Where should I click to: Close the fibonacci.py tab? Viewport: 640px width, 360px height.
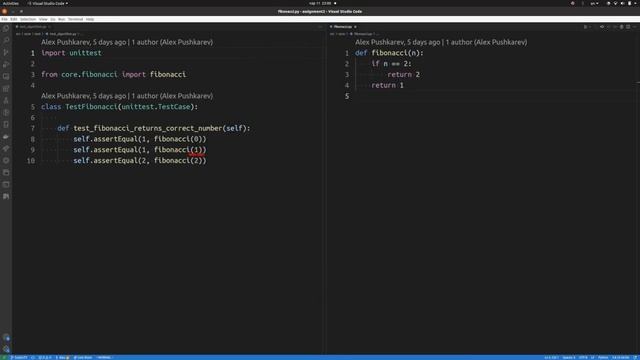(355, 27)
